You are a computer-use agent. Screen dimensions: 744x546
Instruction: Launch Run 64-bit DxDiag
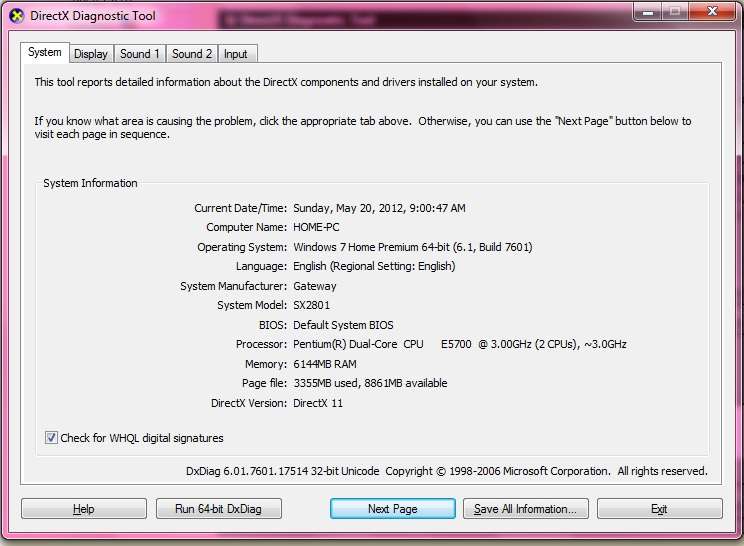coord(218,509)
